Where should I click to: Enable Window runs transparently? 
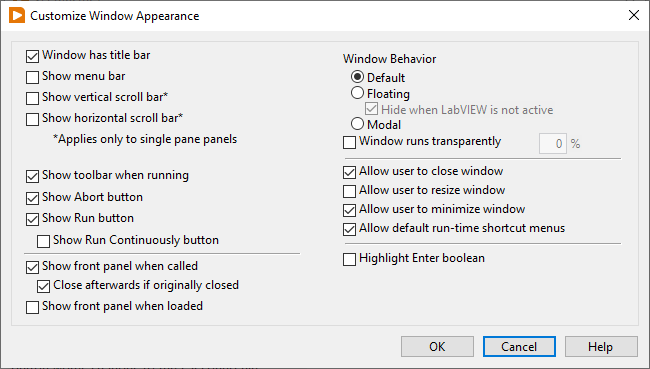pos(349,142)
